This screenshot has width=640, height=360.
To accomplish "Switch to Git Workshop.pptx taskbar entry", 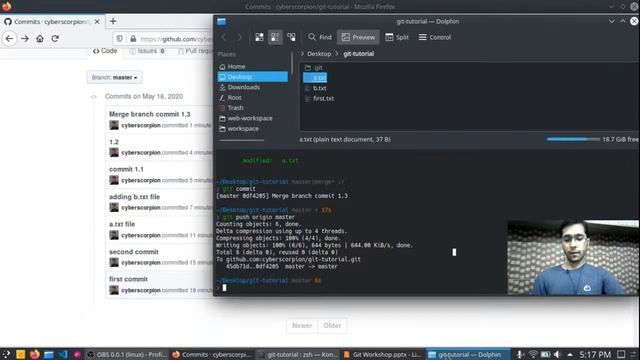I will pos(382,355).
